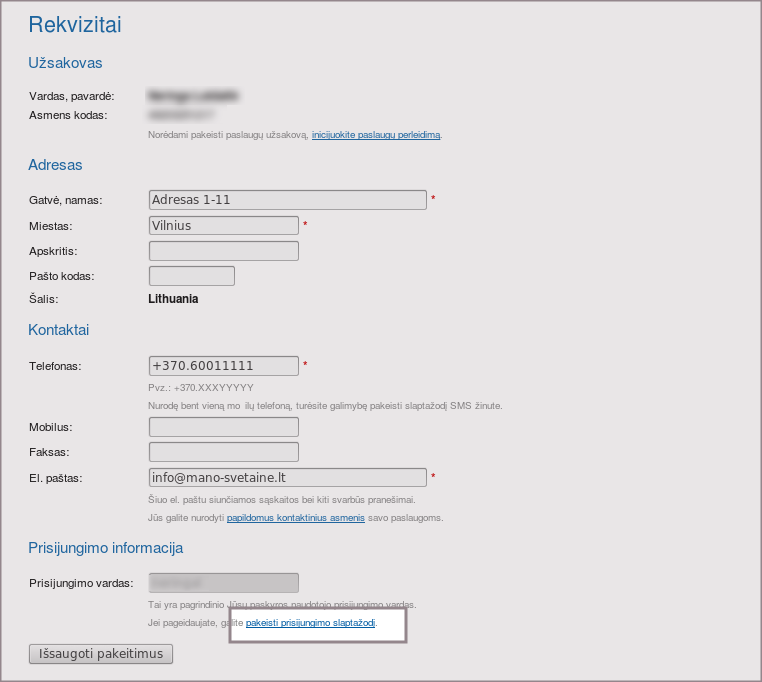Click the disabled Prisijungimo vardas field
Image resolution: width=762 pixels, height=682 pixels.
tap(223, 583)
